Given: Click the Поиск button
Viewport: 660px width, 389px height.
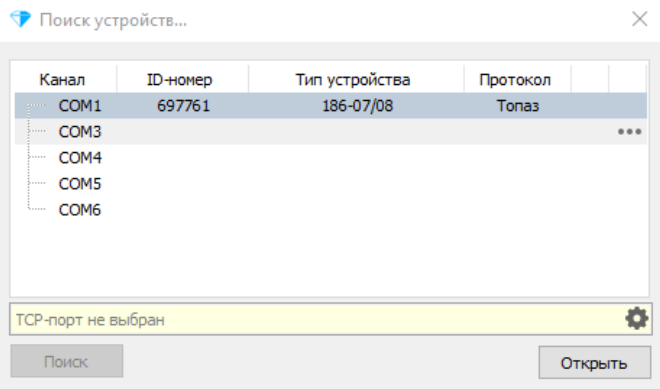Looking at the screenshot, I should click(67, 361).
